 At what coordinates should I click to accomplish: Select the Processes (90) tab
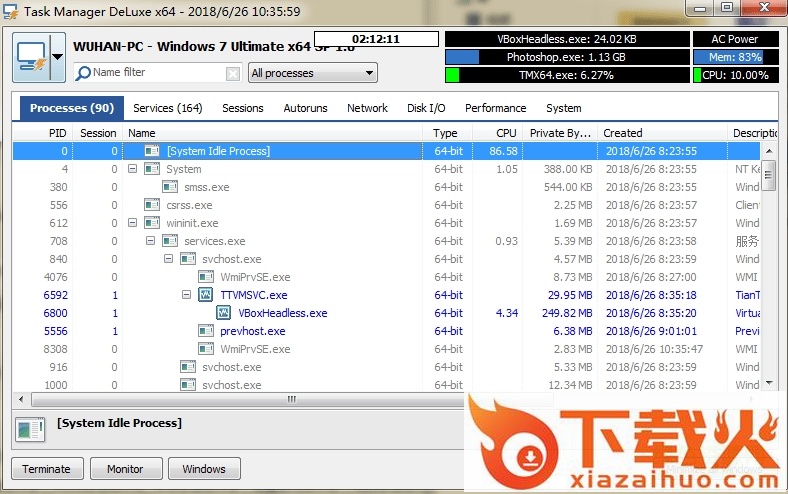click(72, 108)
